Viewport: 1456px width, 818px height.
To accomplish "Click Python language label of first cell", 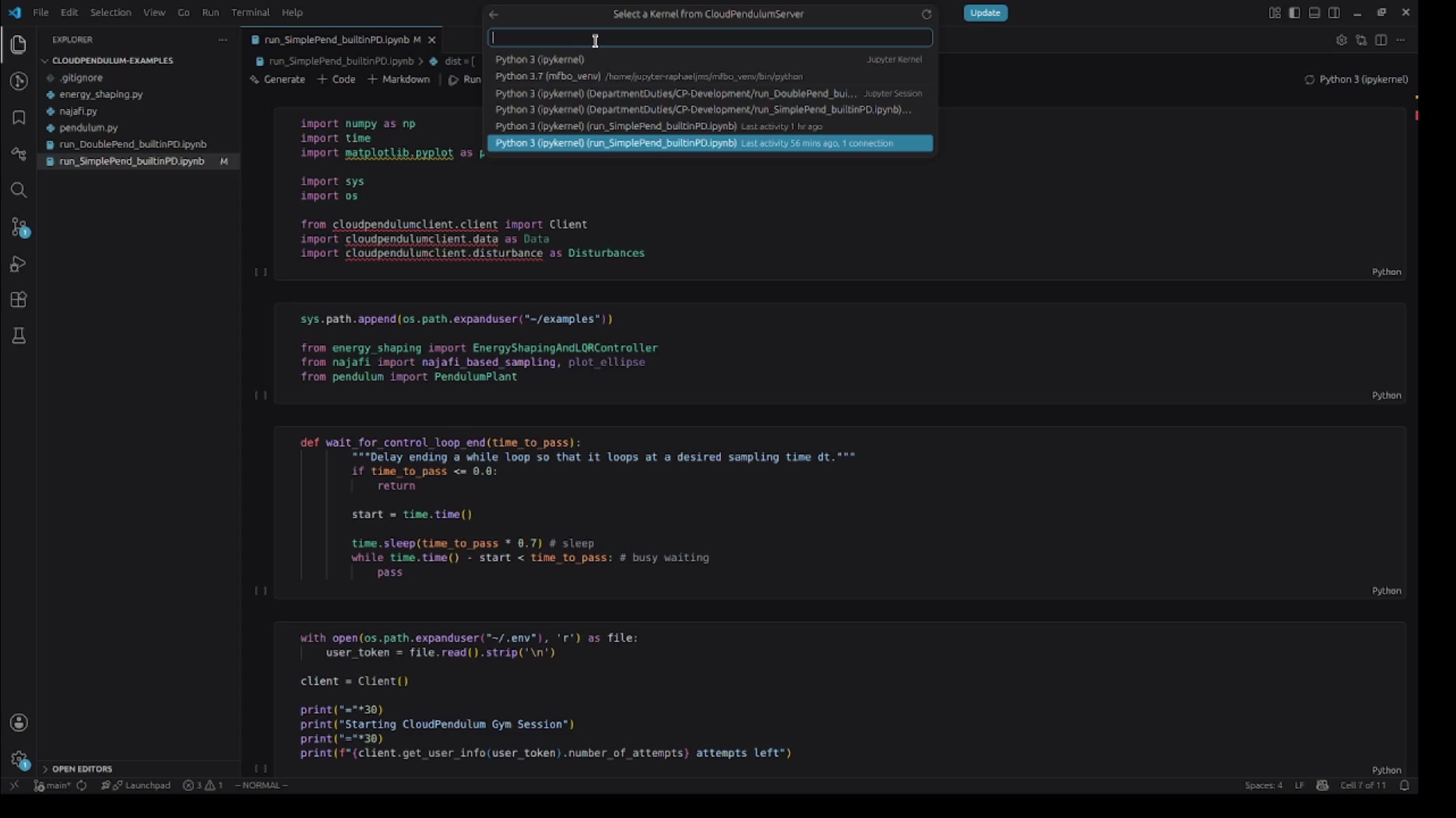I will [x=1386, y=272].
